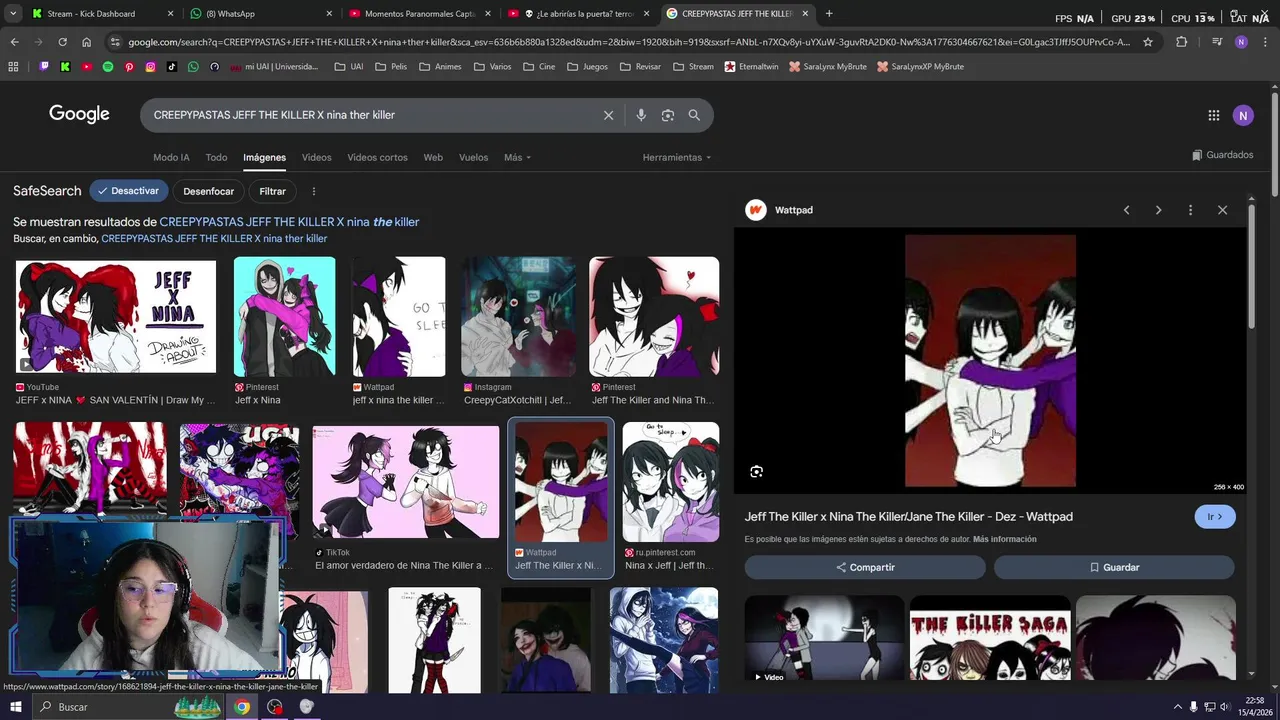Screen dimensions: 1280x720
Task: Switch to Modo IA tab
Action: coord(171,157)
